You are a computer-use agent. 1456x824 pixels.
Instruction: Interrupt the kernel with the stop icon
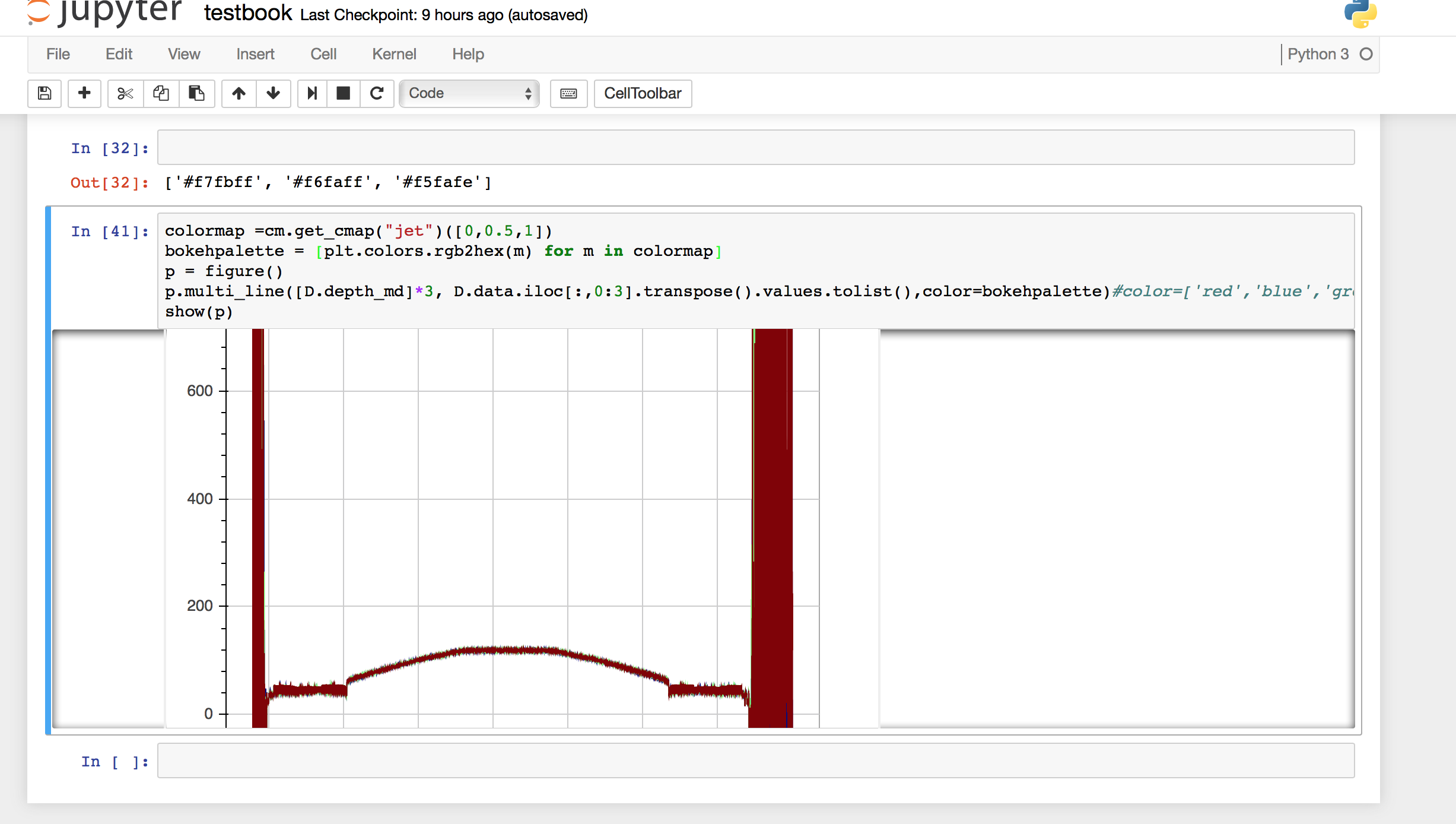[x=344, y=93]
